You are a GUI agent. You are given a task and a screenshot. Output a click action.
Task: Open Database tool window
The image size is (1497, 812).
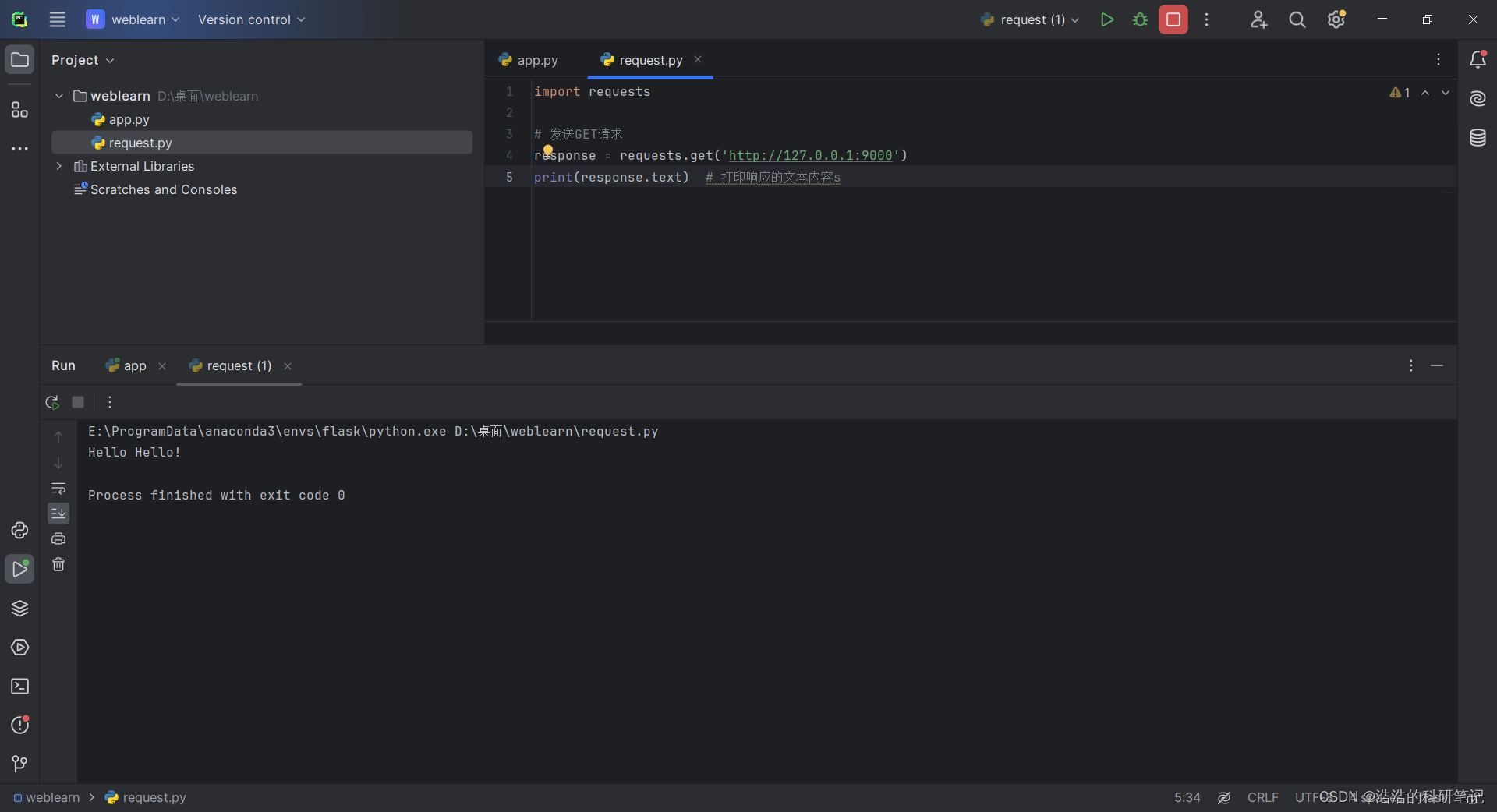[x=1478, y=138]
